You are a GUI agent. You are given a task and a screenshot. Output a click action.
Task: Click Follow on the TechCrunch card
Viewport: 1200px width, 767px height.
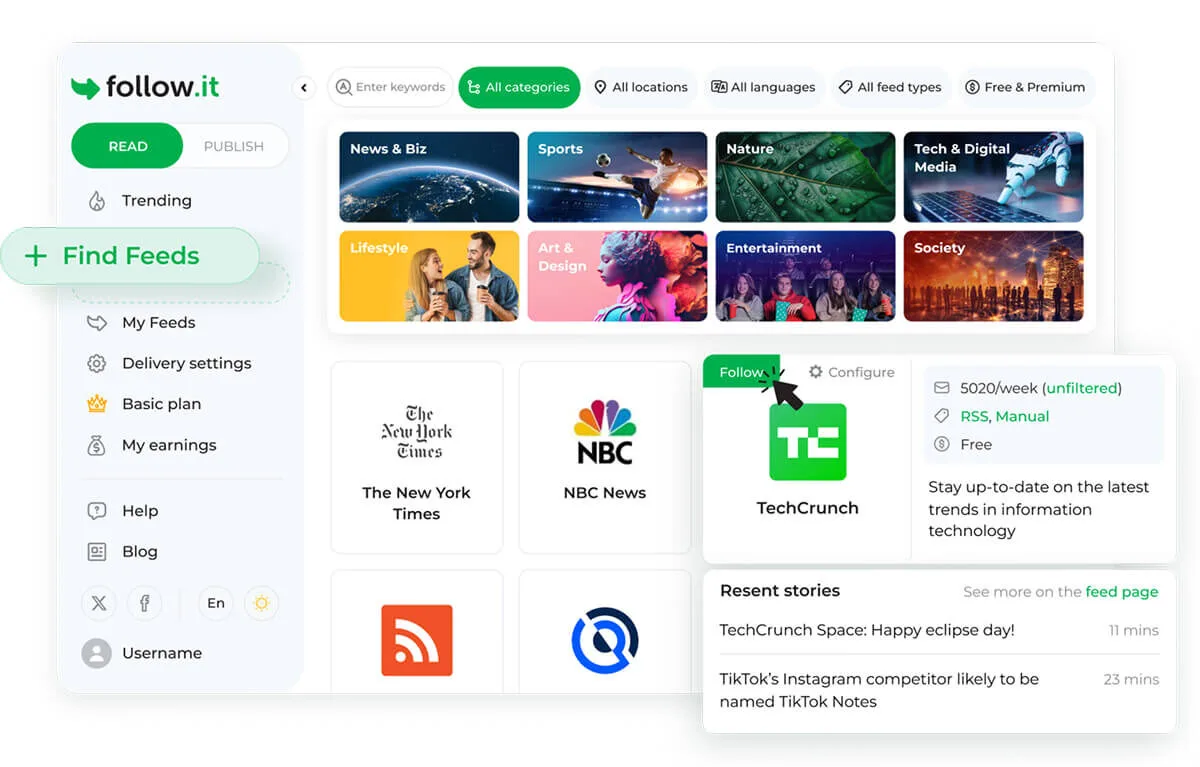[741, 372]
